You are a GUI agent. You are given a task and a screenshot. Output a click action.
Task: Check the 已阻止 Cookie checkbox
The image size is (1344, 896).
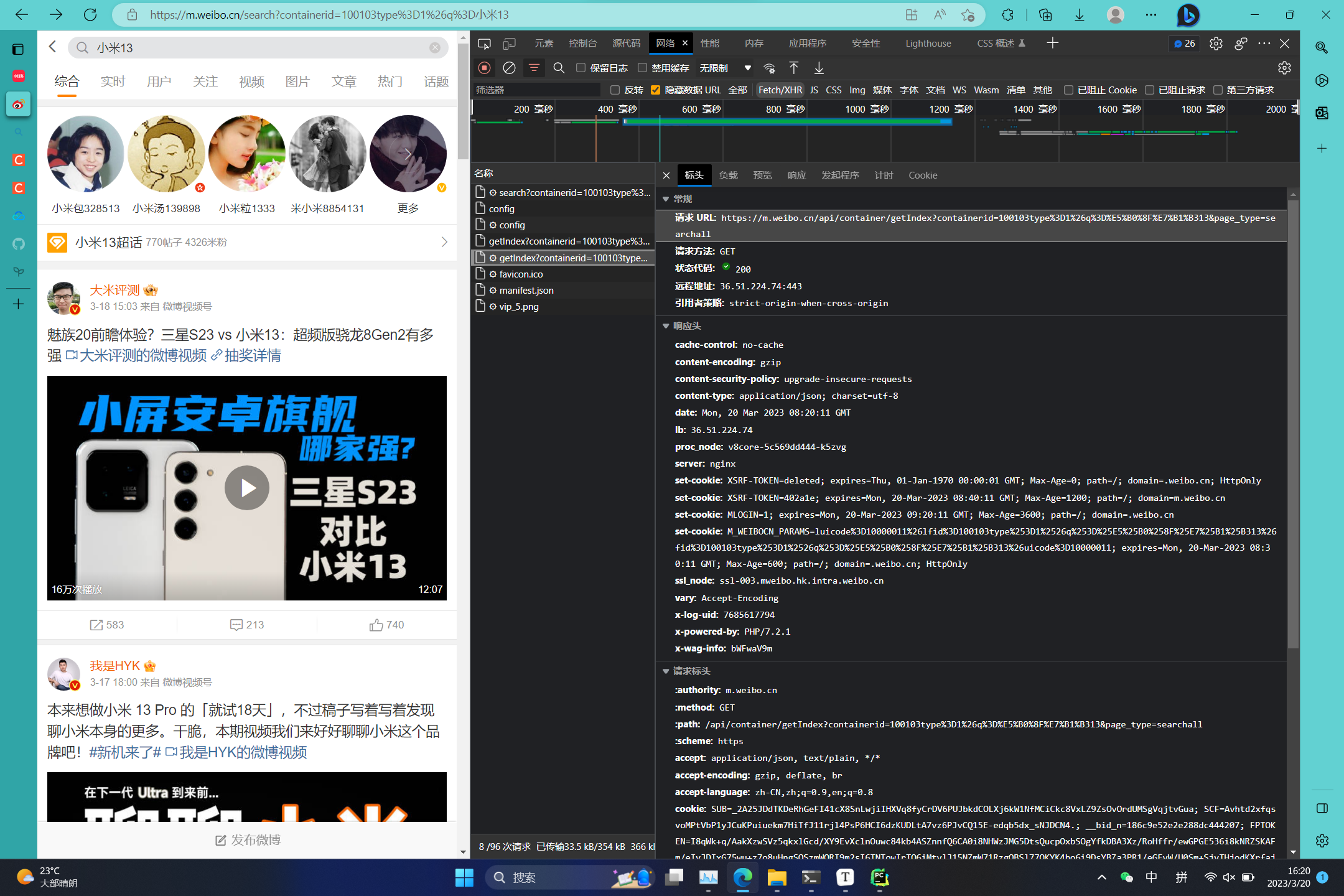[x=1068, y=90]
